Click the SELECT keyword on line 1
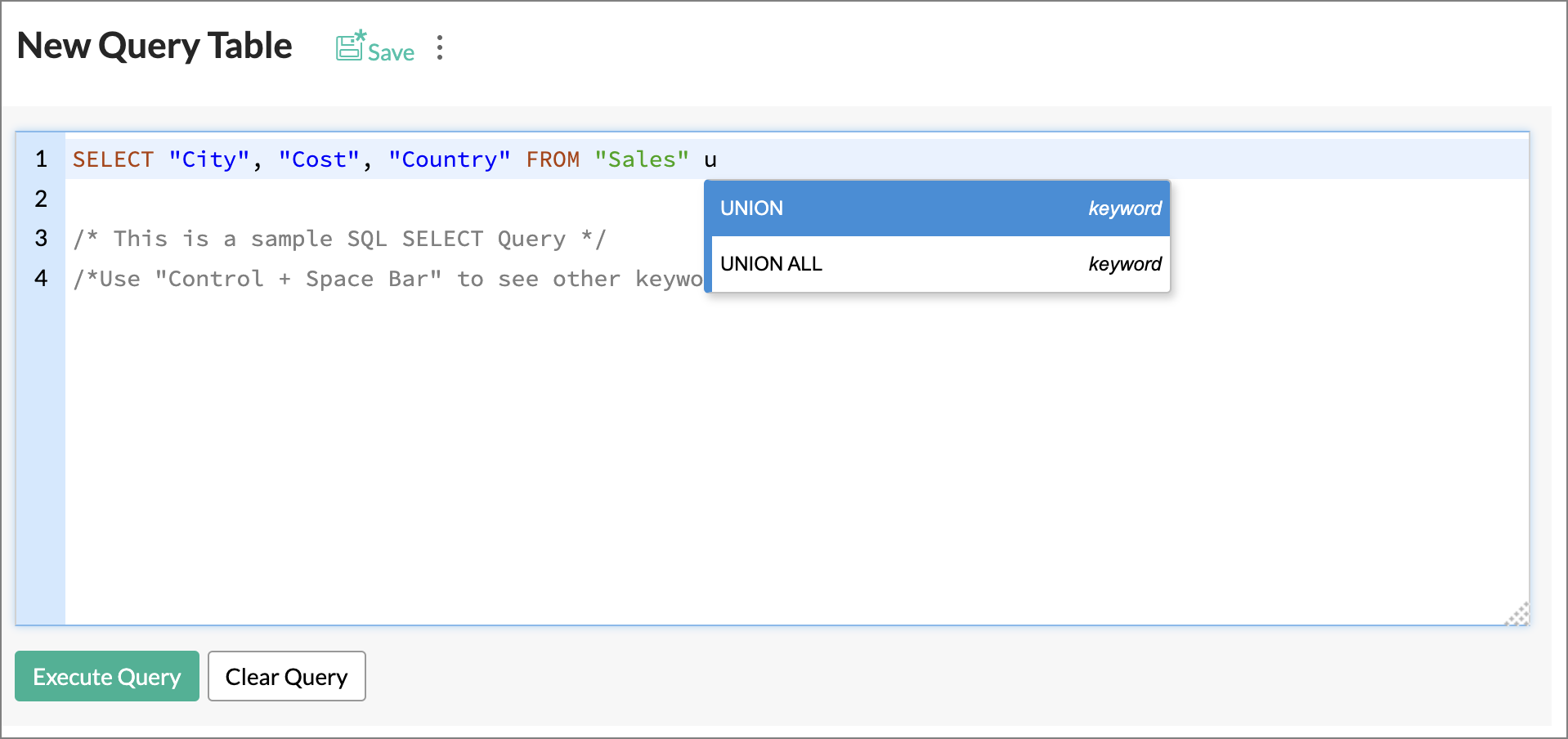Screen dimensions: 1568x739 click(113, 159)
